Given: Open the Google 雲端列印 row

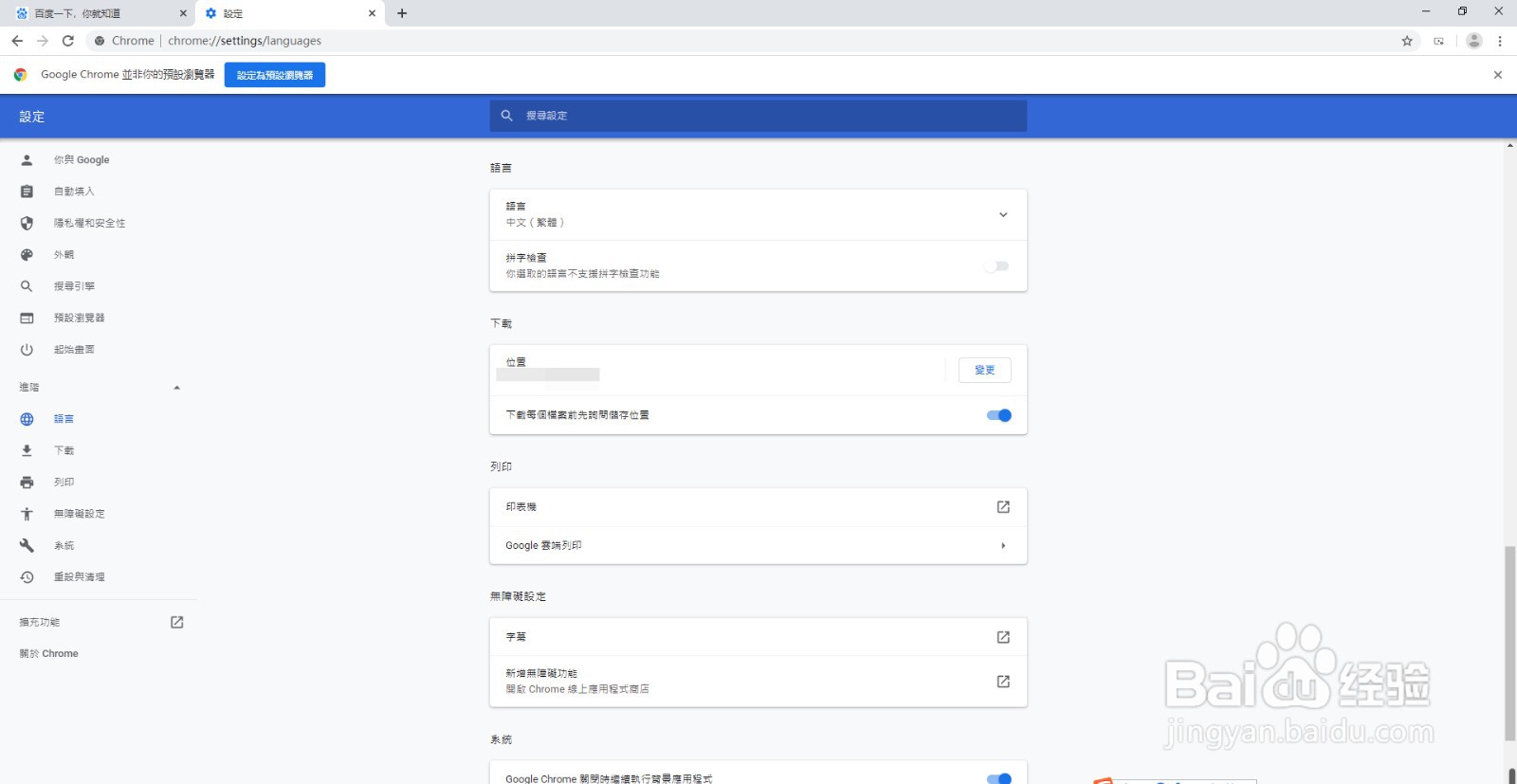Looking at the screenshot, I should (758, 546).
